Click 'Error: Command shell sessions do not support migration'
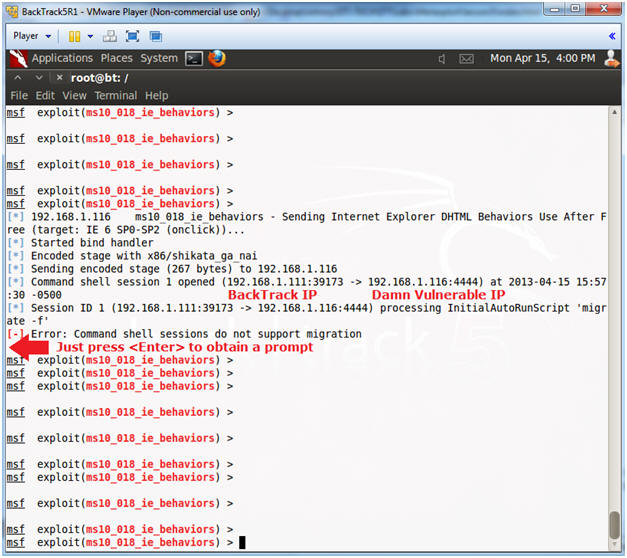 (184, 334)
